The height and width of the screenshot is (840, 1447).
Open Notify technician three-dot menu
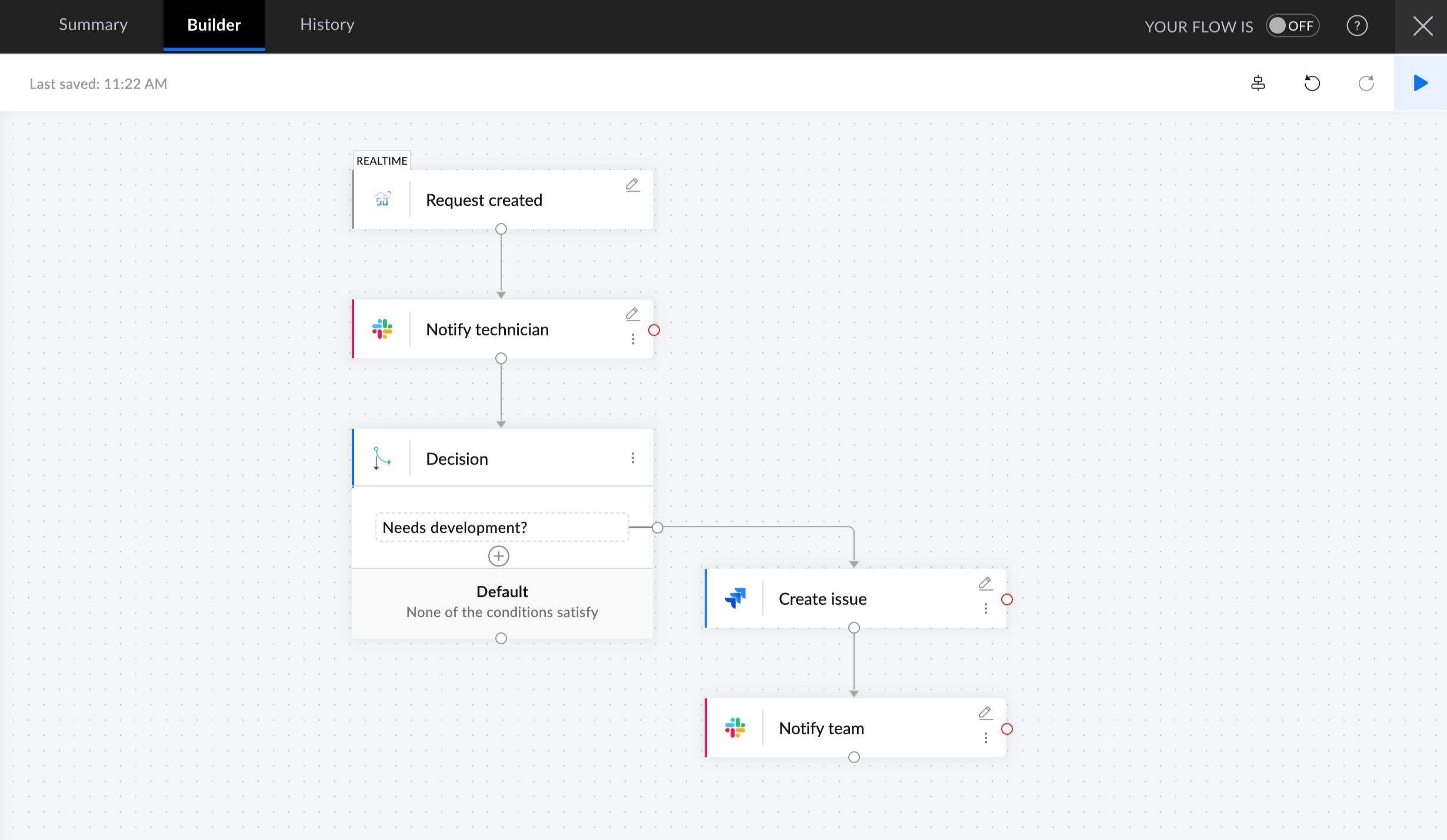(633, 339)
